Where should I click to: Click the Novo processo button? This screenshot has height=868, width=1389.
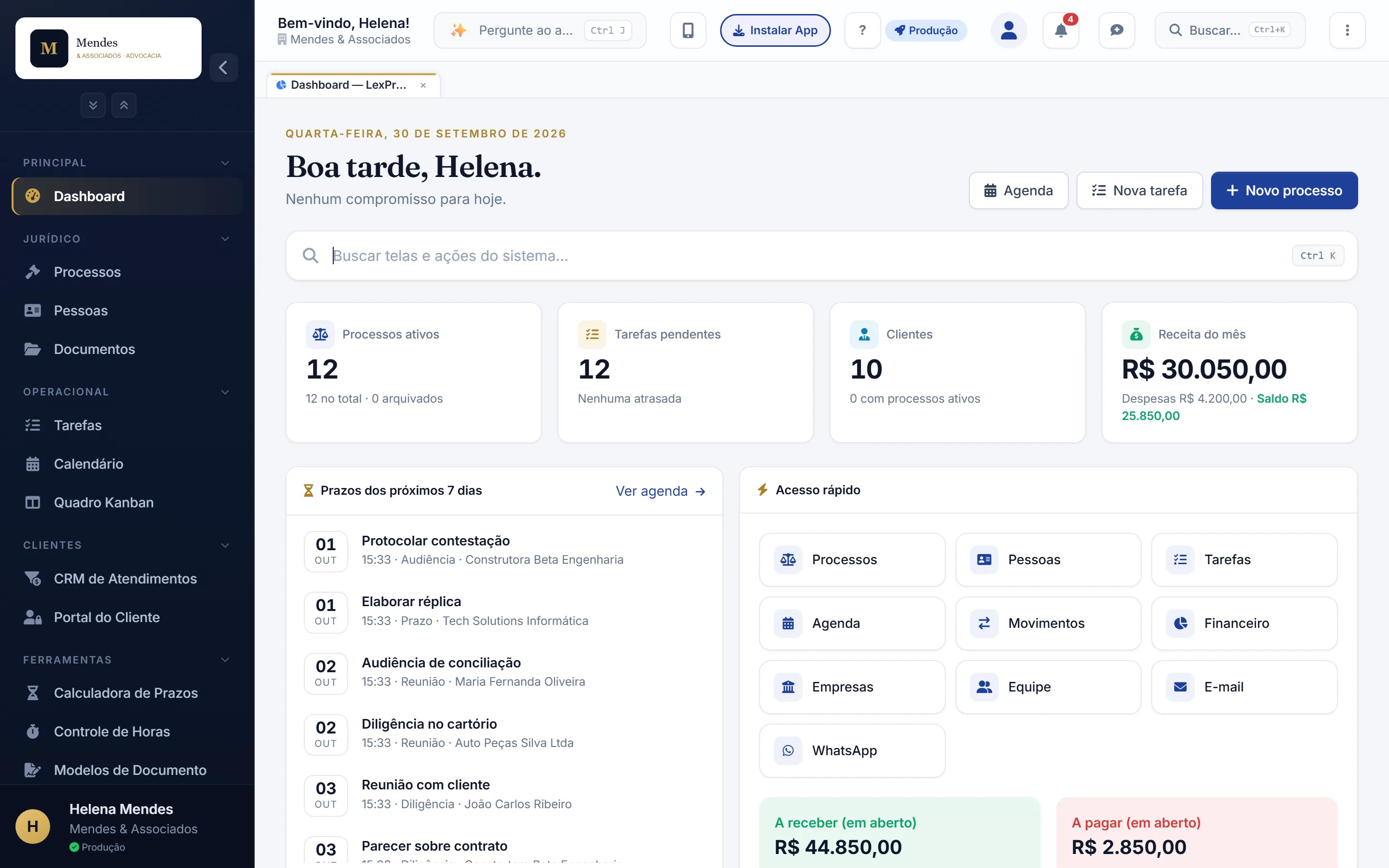[x=1284, y=190]
